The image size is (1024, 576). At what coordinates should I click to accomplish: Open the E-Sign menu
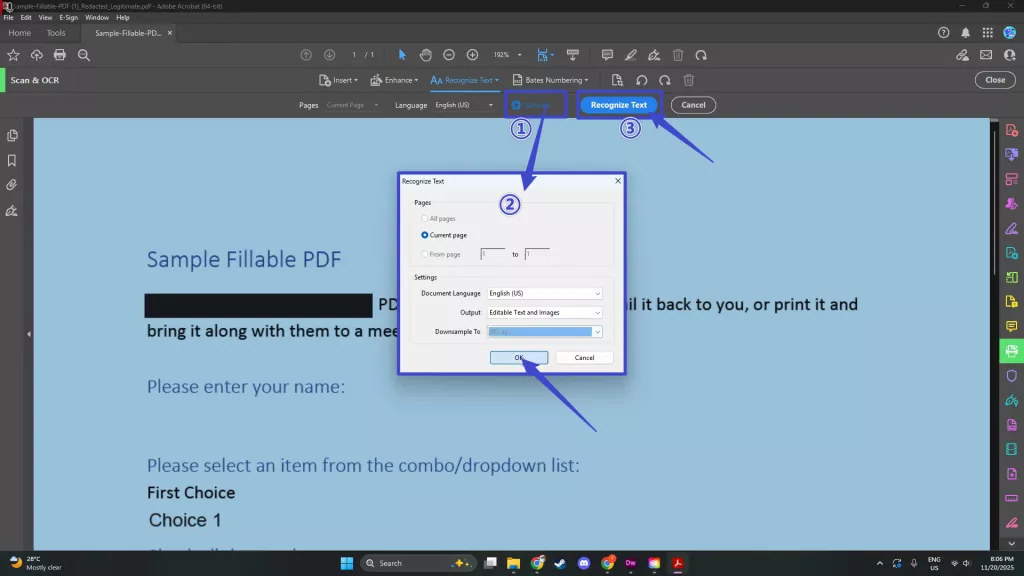click(68, 18)
